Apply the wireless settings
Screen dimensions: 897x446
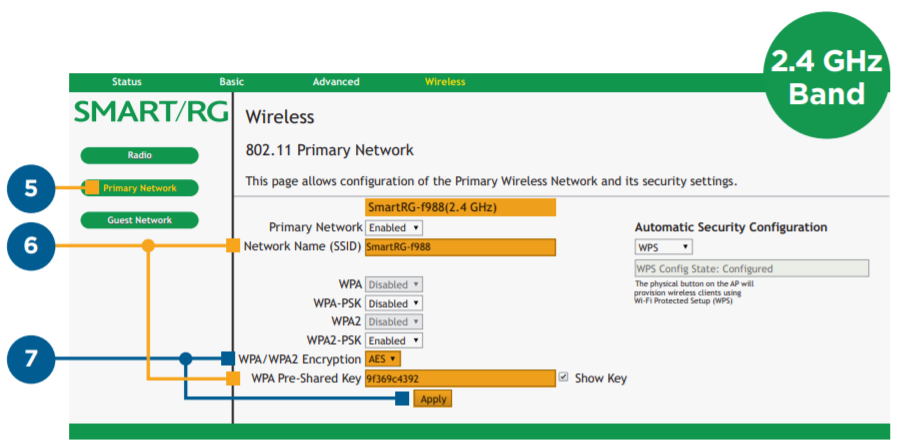click(433, 399)
